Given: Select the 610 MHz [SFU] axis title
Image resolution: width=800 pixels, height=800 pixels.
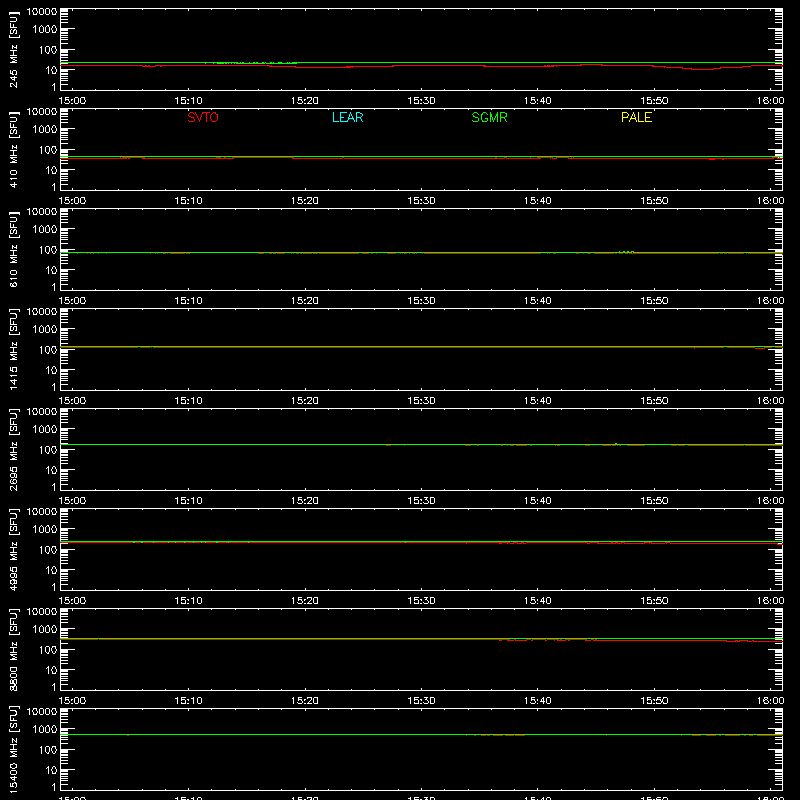Looking at the screenshot, I should pos(13,249).
